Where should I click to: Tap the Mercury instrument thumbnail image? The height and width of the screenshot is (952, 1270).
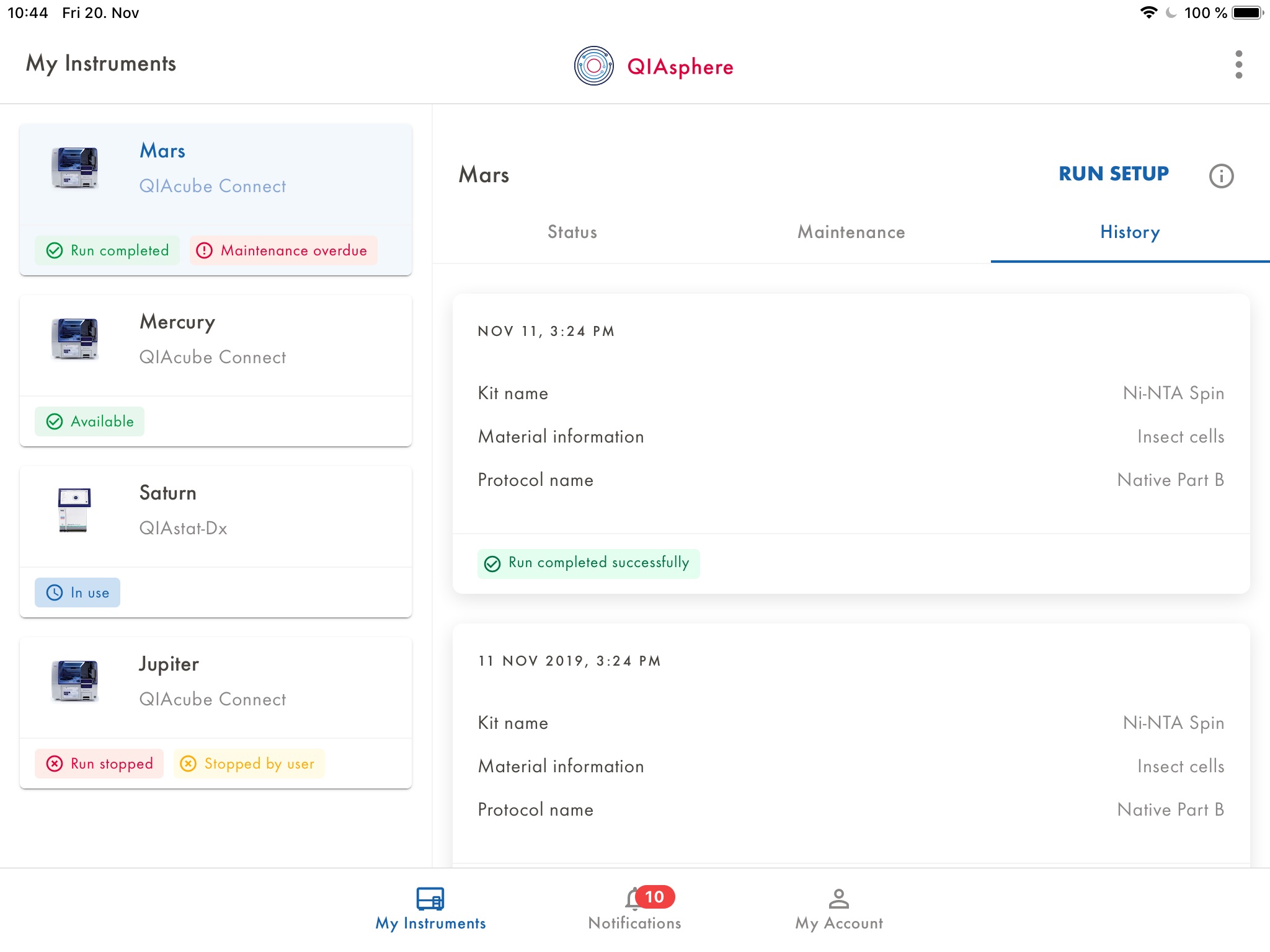pyautogui.click(x=74, y=338)
